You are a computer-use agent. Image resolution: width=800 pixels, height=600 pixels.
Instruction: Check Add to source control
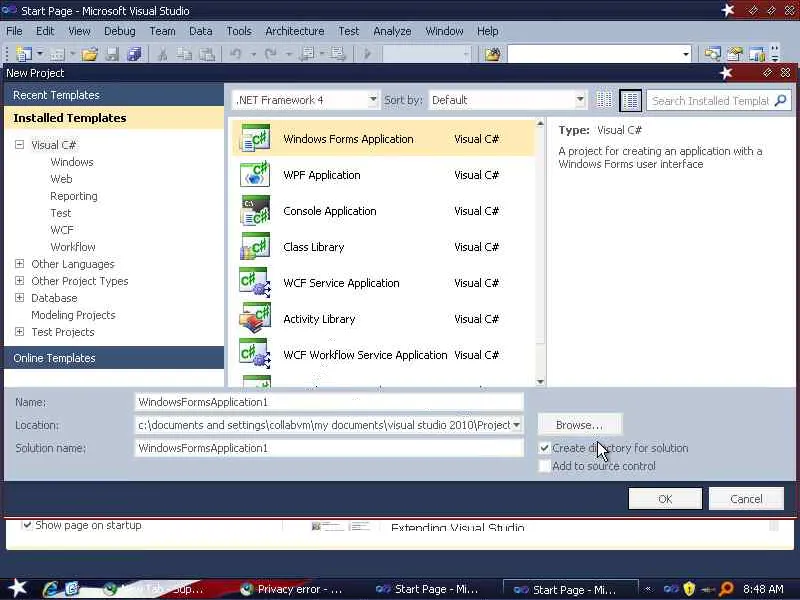(x=544, y=466)
